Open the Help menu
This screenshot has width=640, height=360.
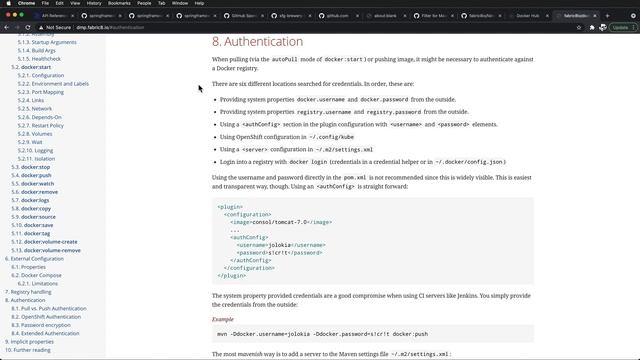click(199, 3)
